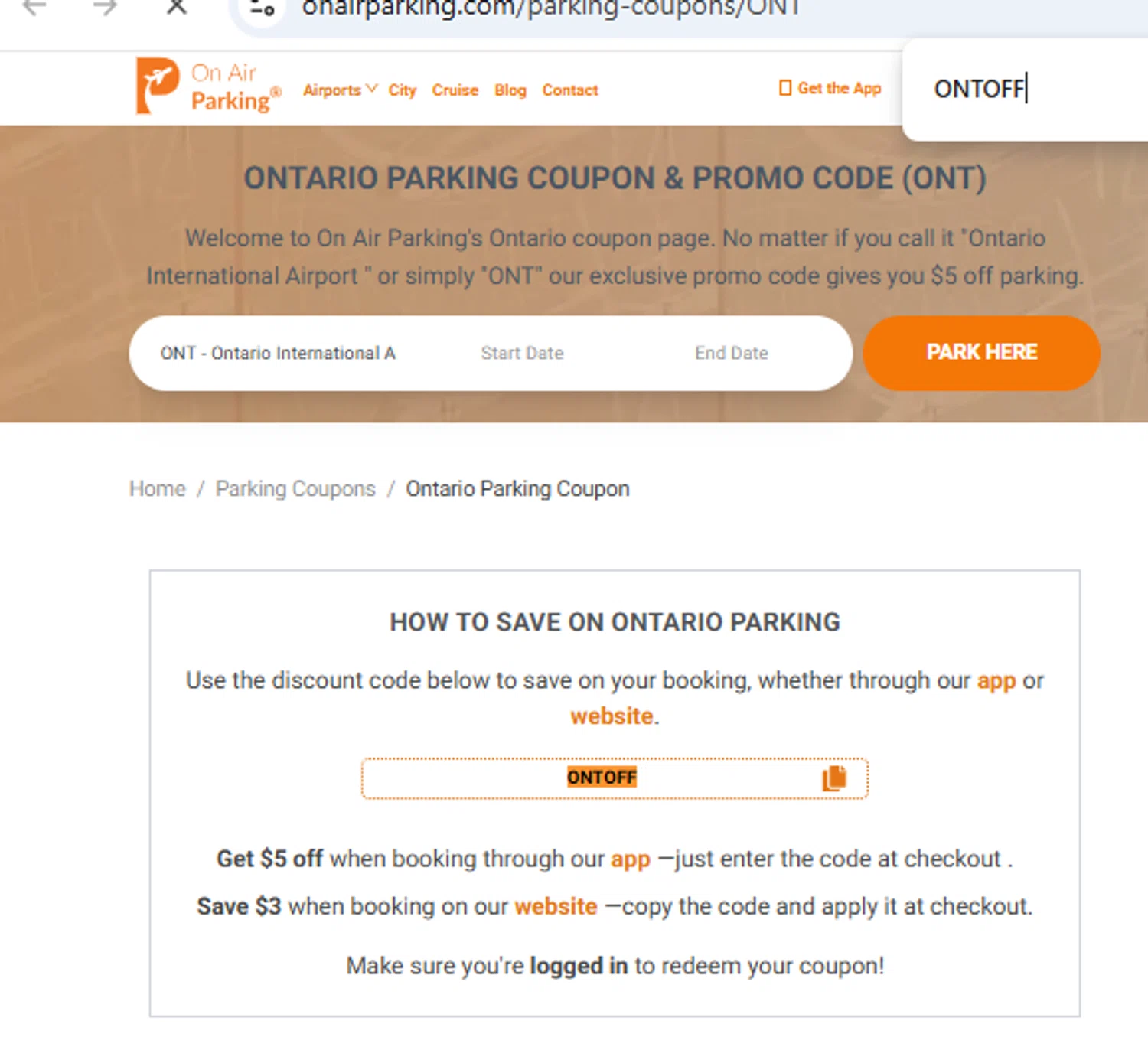
Task: Click the browser back arrow
Action: tap(34, 8)
